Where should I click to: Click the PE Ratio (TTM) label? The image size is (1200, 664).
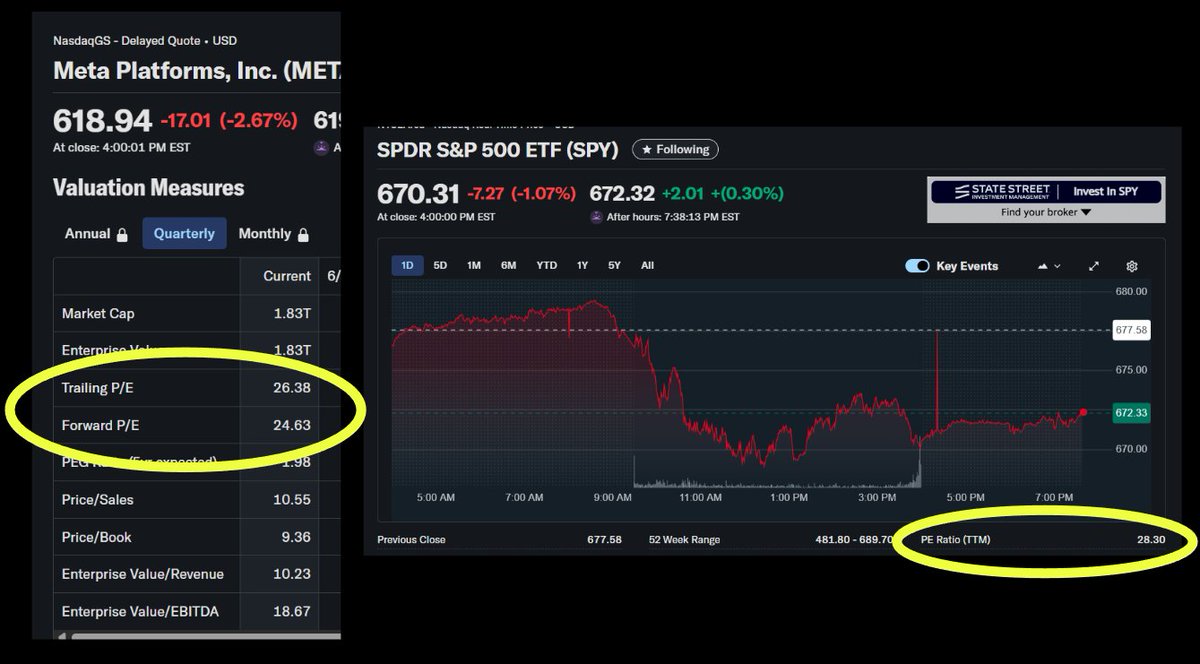click(x=956, y=540)
